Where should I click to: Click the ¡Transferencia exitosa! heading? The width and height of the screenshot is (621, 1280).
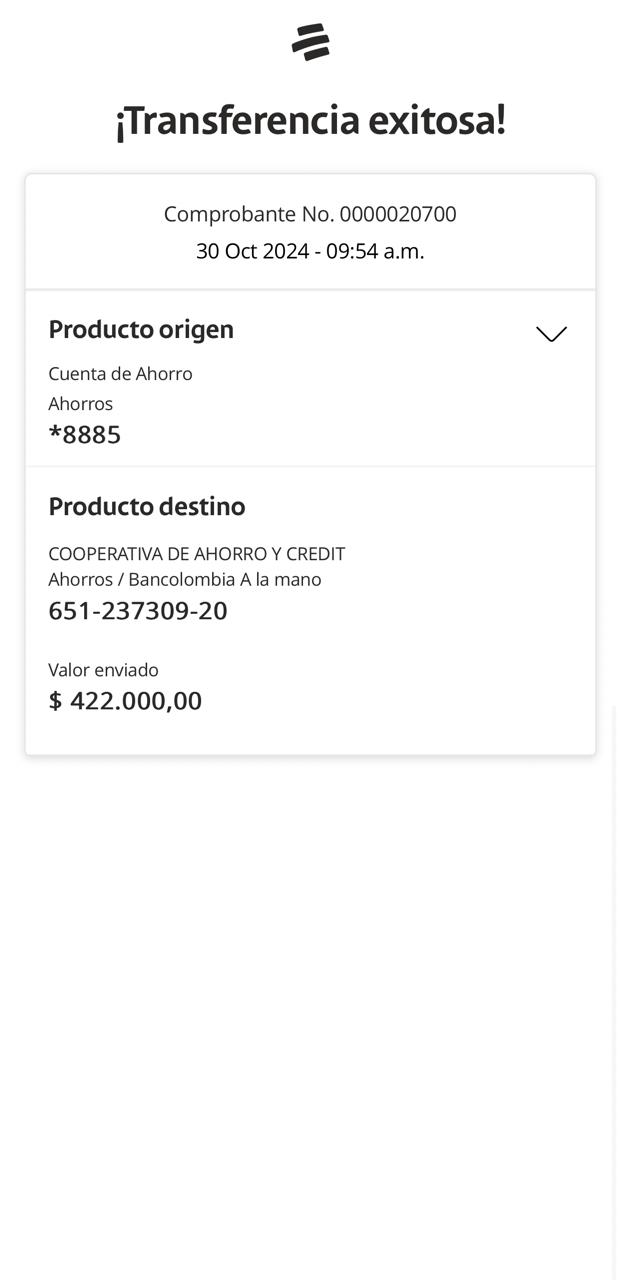point(310,121)
